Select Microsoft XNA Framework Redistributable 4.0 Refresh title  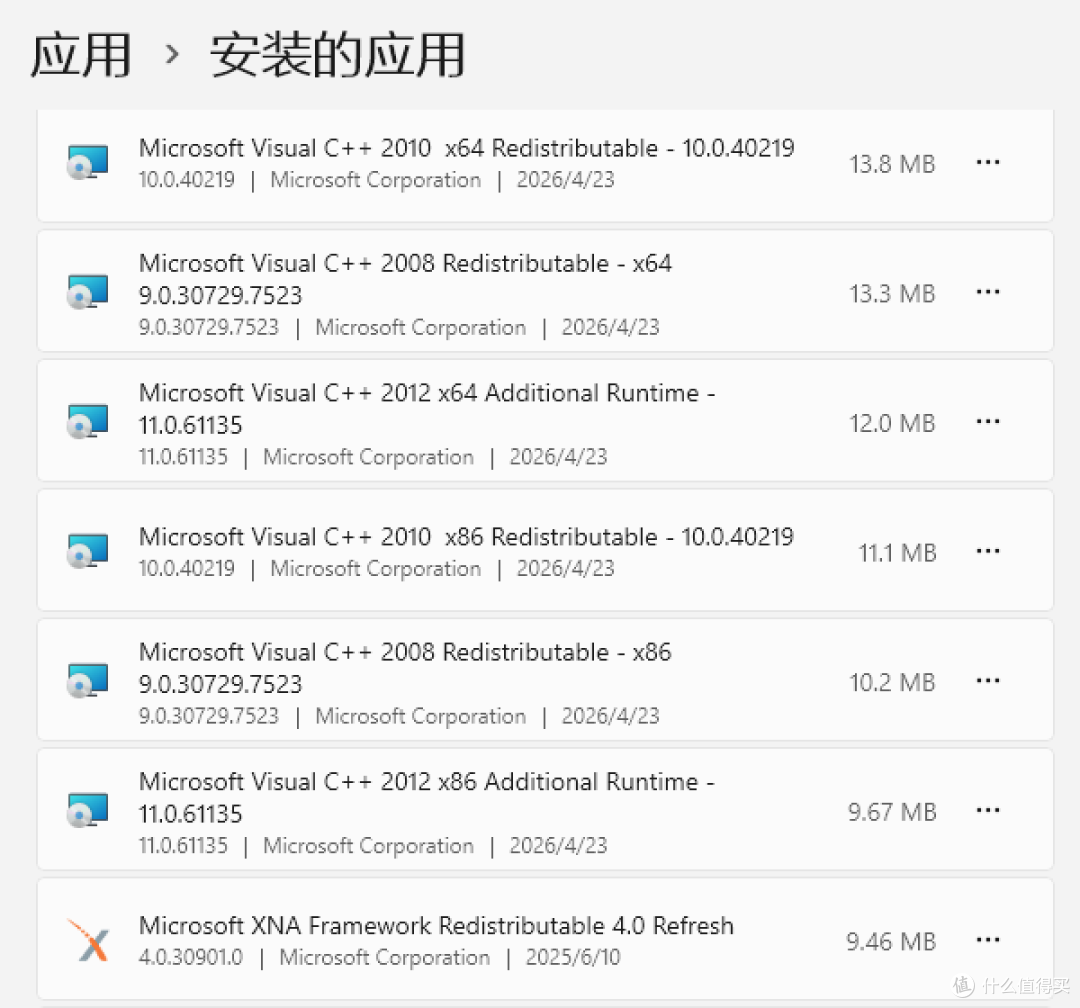436,925
